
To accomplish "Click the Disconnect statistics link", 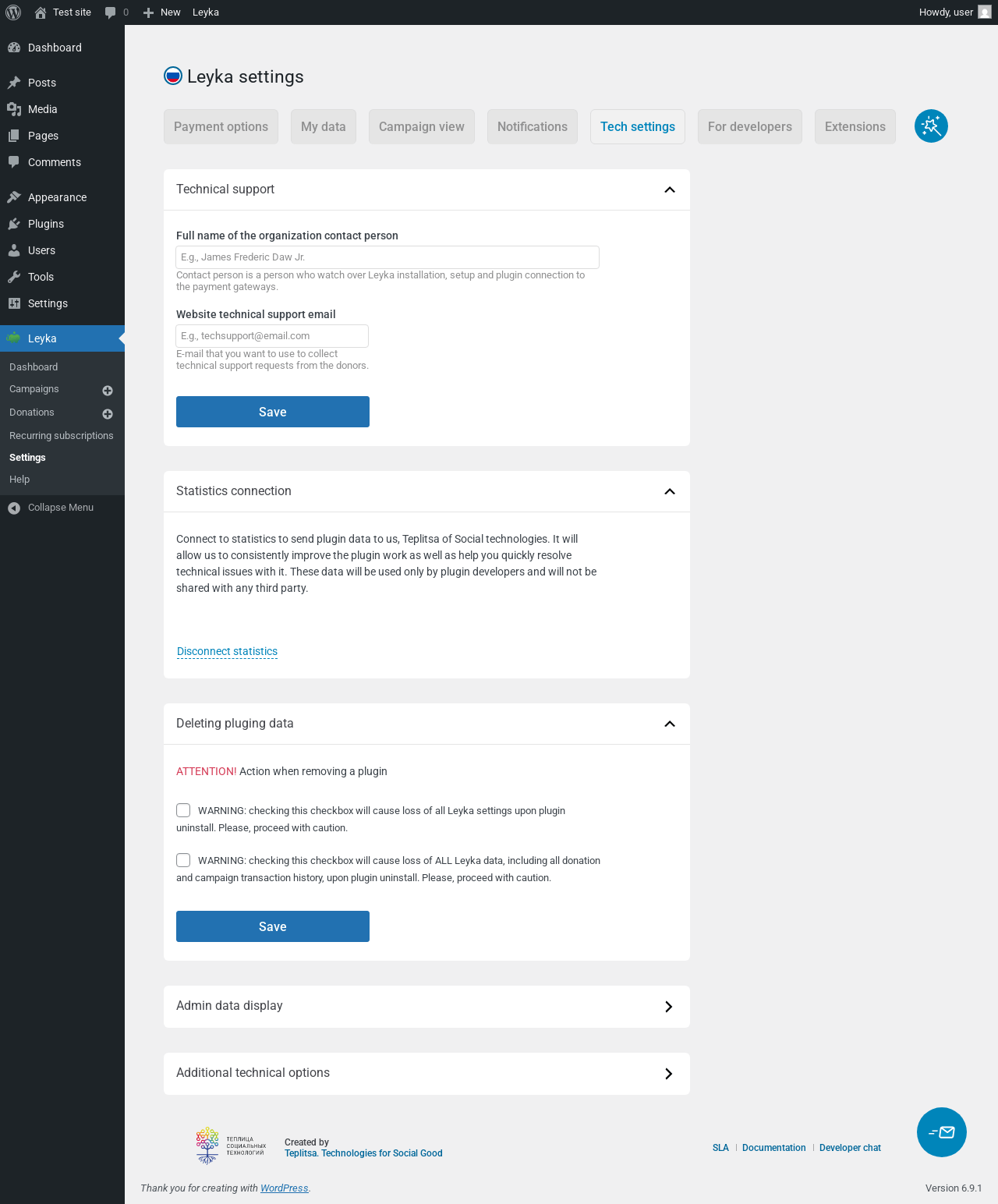I will tap(227, 651).
